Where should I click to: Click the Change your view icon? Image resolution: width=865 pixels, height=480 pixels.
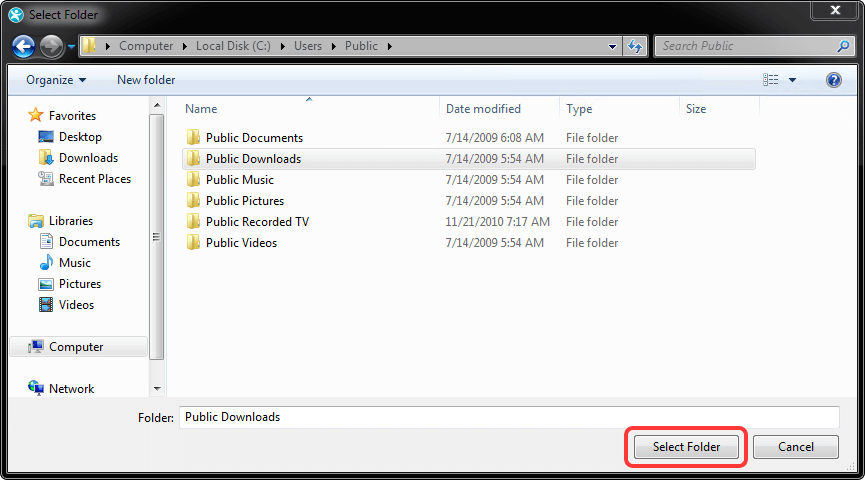click(771, 80)
